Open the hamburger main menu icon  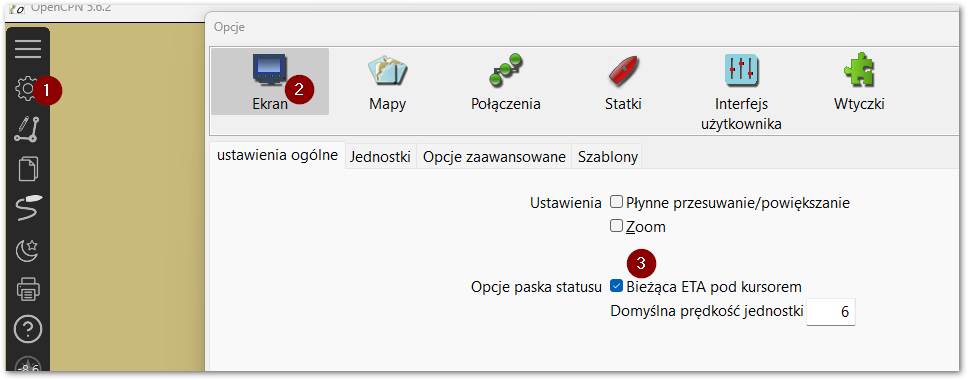pyautogui.click(x=28, y=49)
